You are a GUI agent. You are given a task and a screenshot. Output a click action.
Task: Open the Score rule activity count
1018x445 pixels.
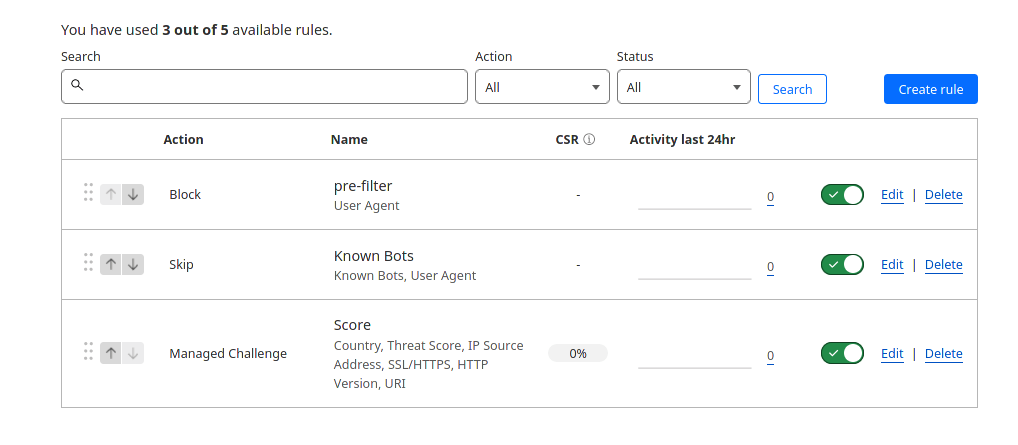[x=770, y=356]
